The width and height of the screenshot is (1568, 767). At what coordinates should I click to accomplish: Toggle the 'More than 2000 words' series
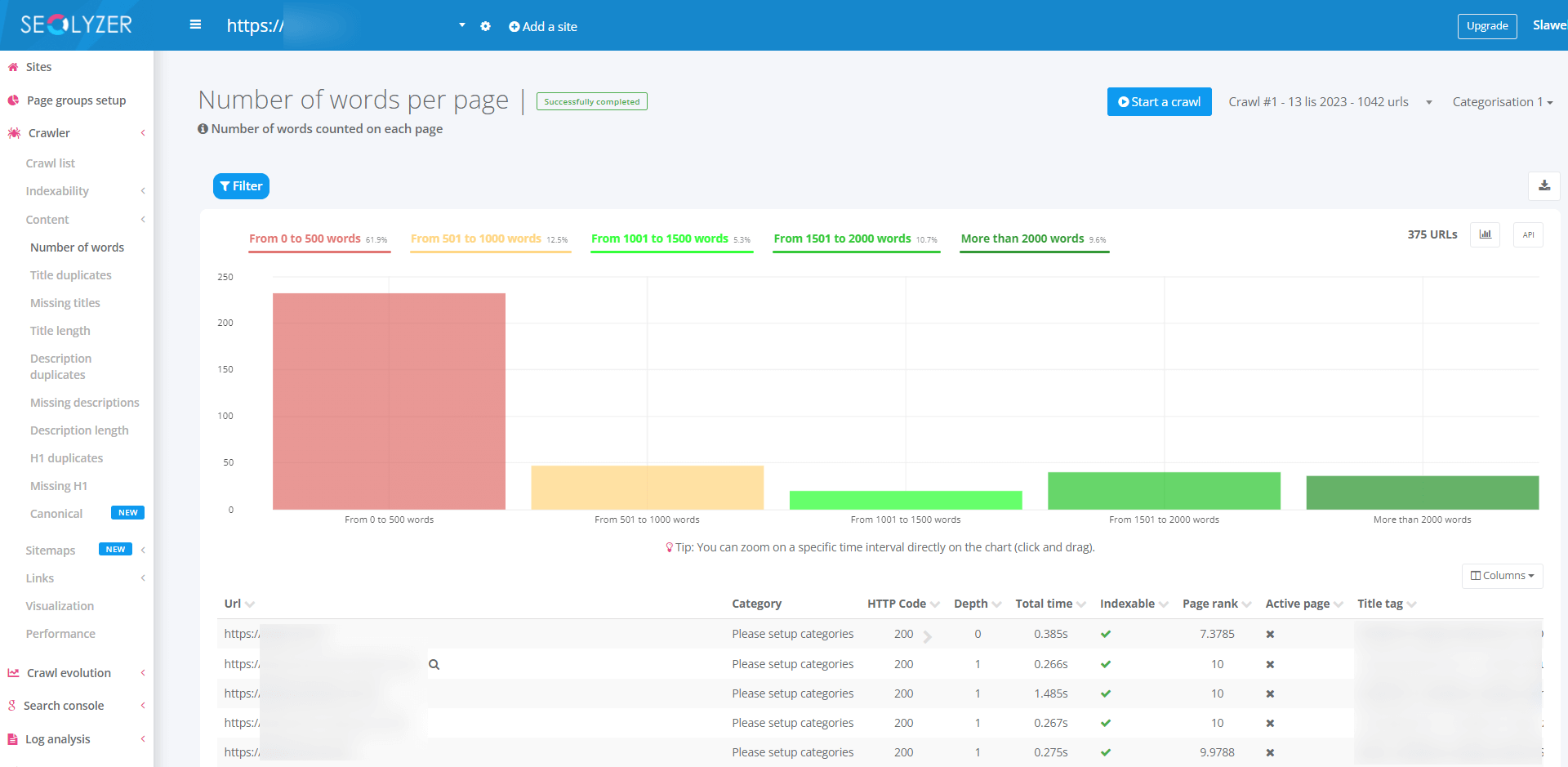[1022, 239]
